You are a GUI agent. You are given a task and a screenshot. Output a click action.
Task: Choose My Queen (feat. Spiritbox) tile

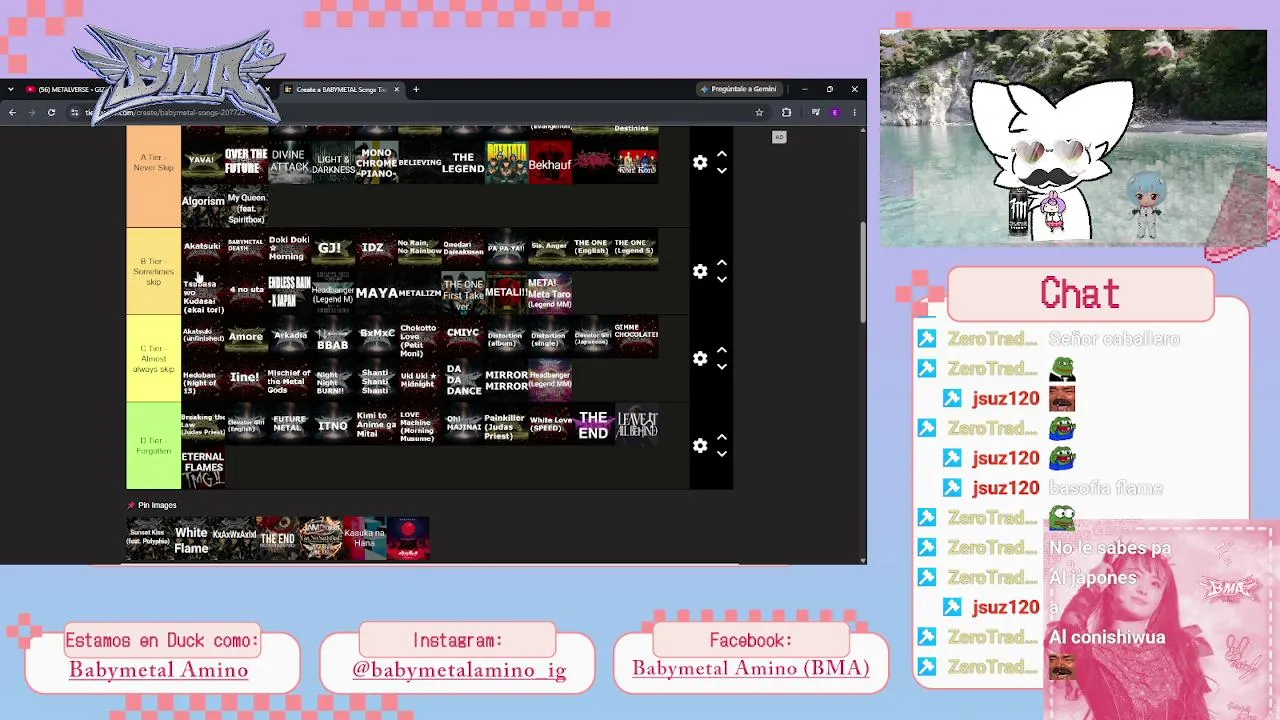246,206
